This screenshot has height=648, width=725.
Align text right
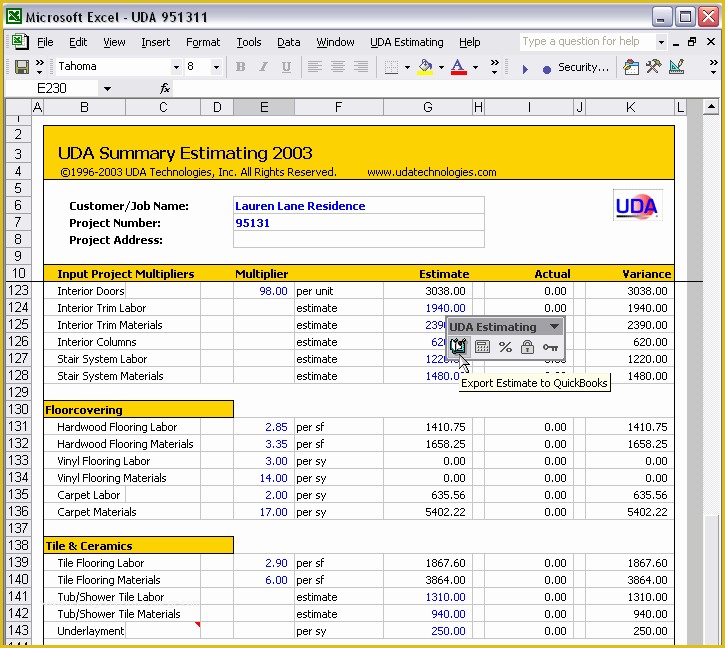pyautogui.click(x=361, y=67)
